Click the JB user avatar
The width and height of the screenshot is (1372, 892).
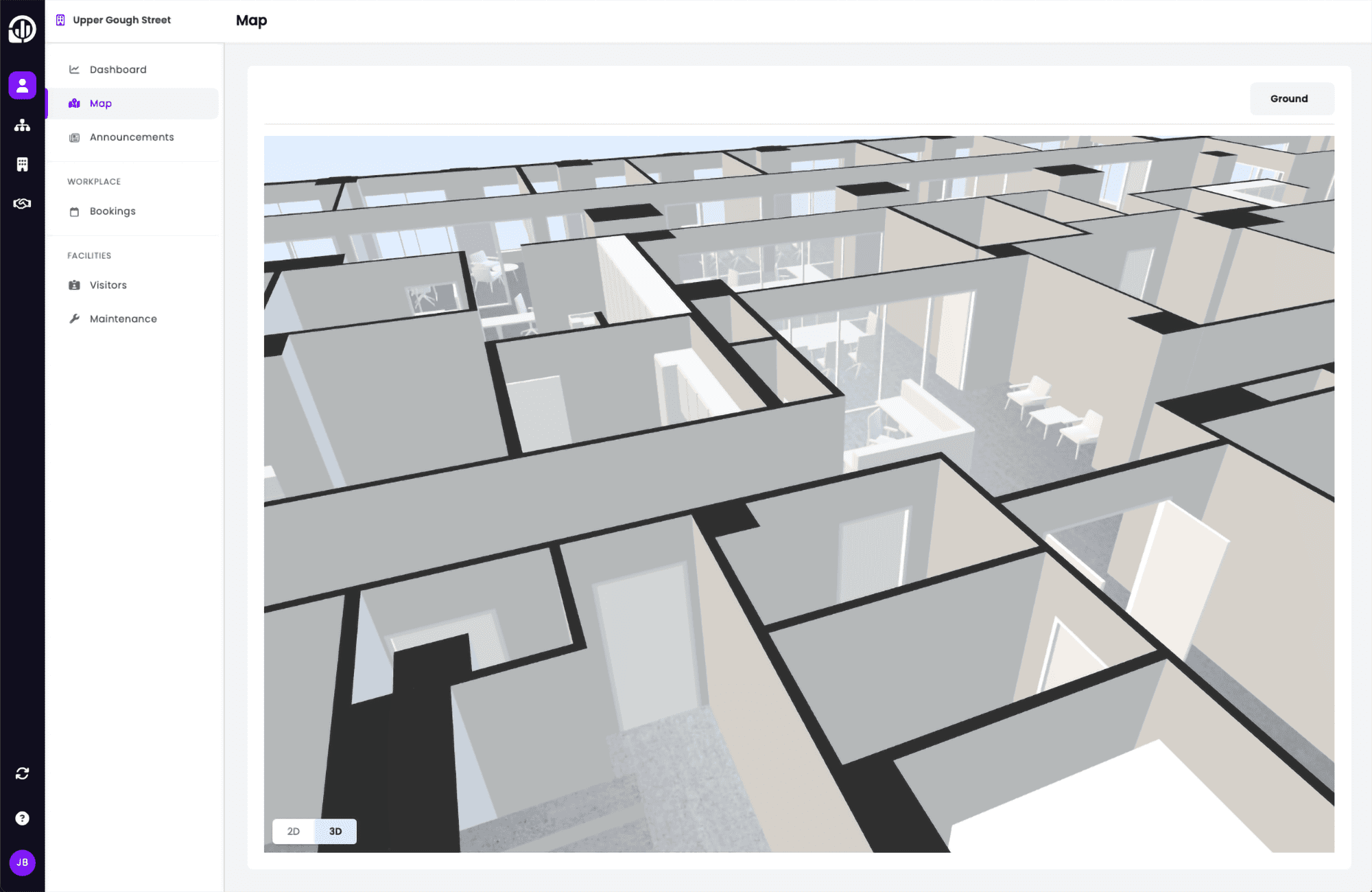click(22, 862)
